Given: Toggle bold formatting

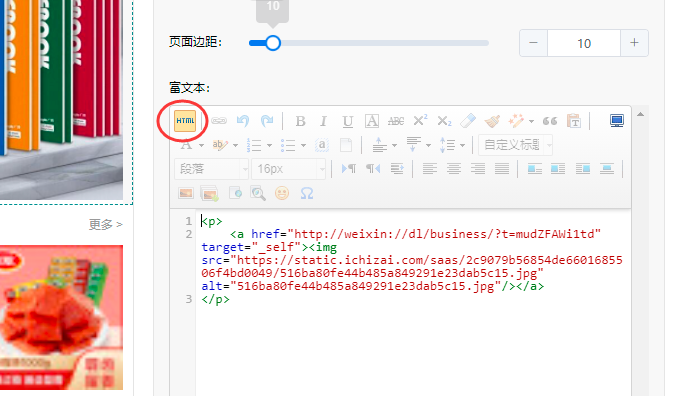Looking at the screenshot, I should click(x=301, y=121).
